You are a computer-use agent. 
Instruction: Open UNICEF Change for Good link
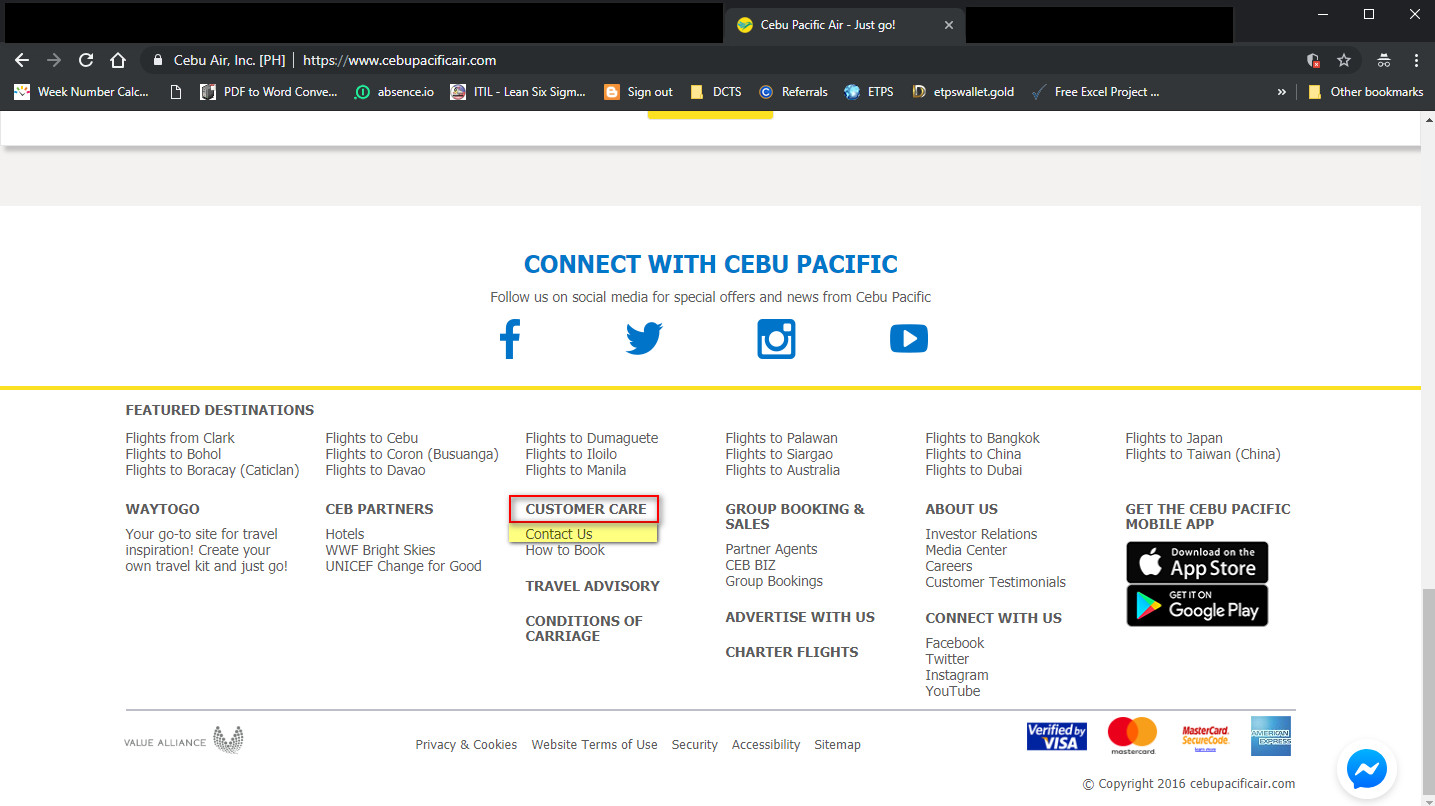(403, 566)
